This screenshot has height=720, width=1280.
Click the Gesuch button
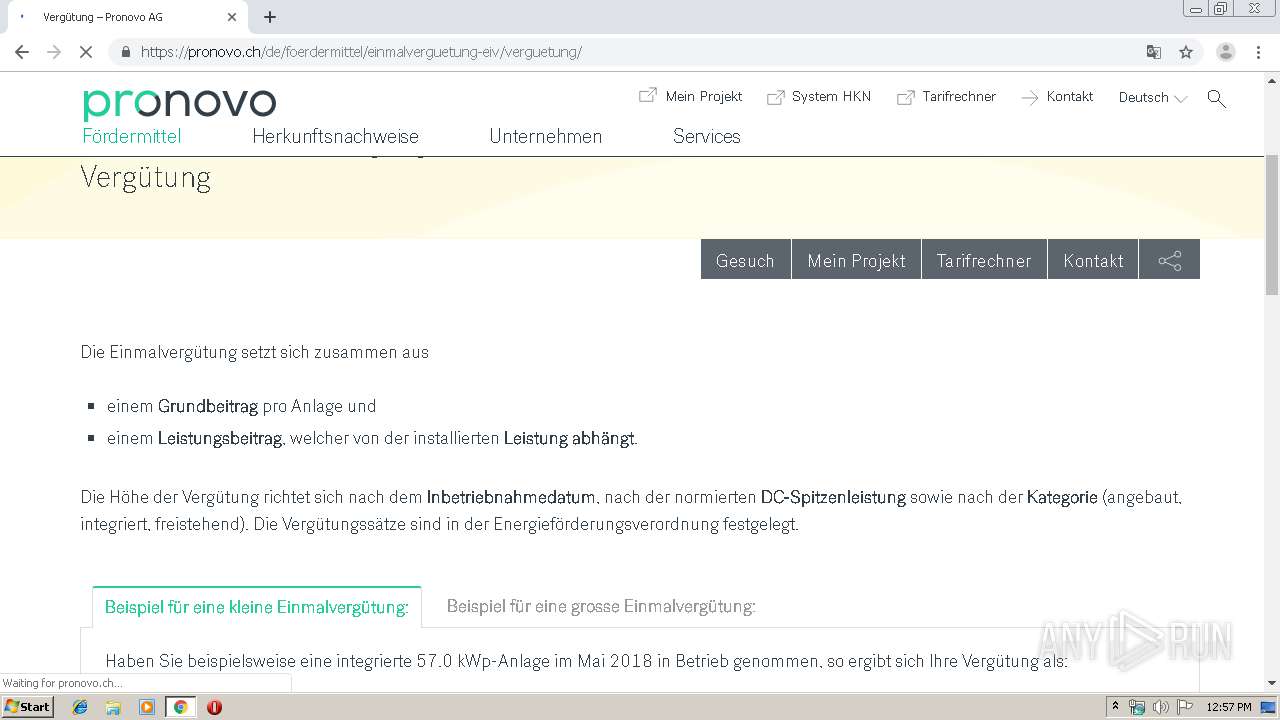tap(746, 260)
